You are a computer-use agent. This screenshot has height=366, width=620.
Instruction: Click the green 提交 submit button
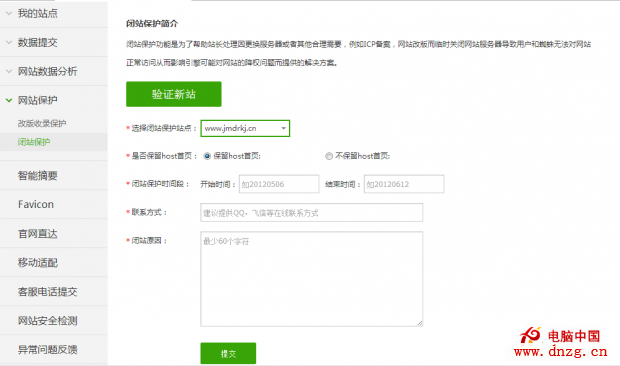228,353
